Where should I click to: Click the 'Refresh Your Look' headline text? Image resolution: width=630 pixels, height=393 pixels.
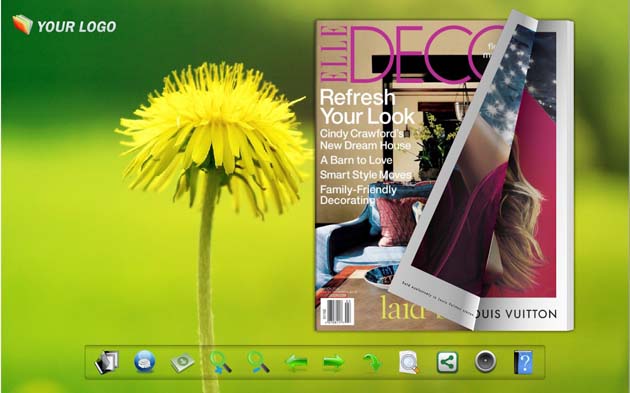pyautogui.click(x=366, y=107)
